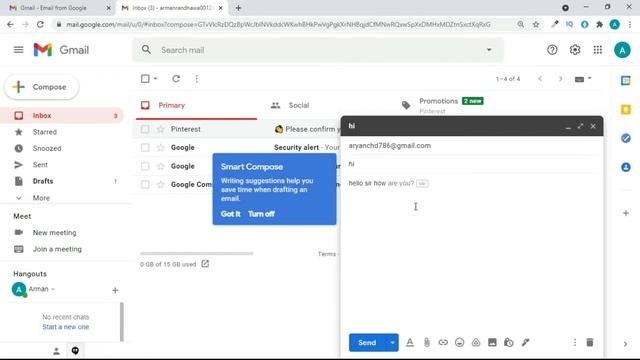Open more send options arrow
This screenshot has height=360, width=640.
pos(392,342)
